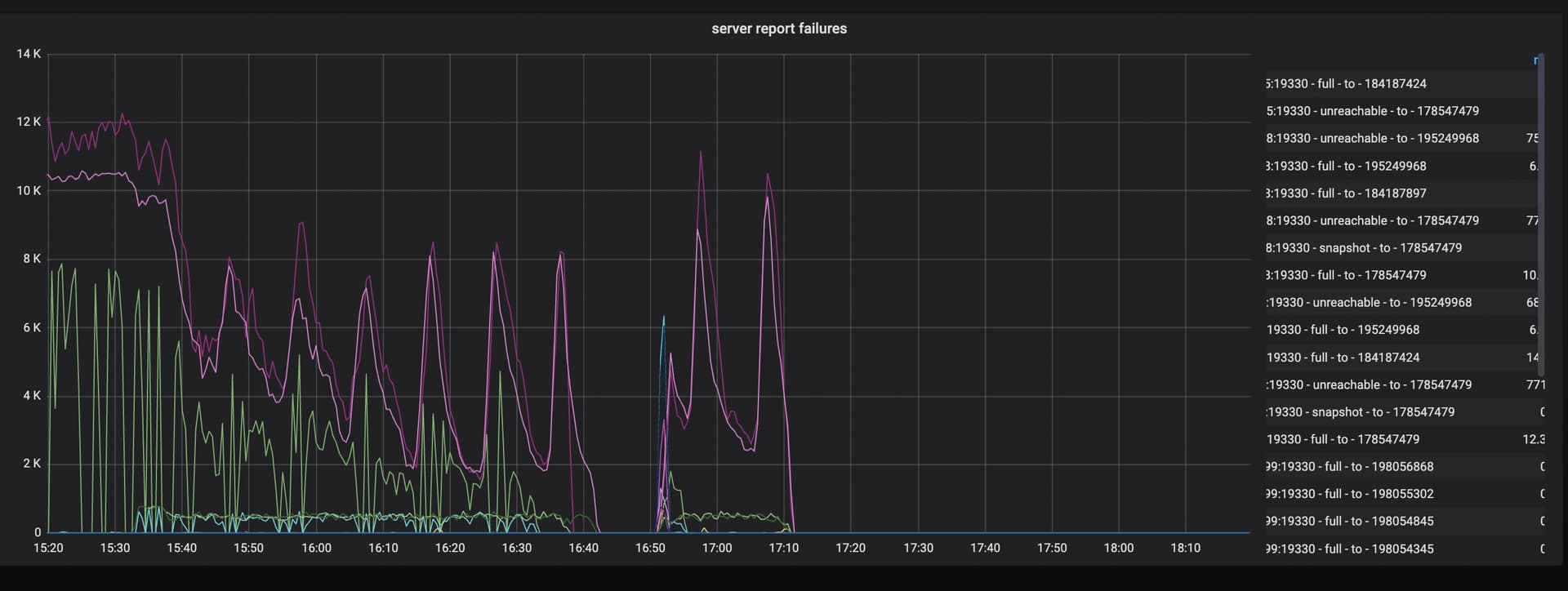The width and height of the screenshot is (1568, 591).
Task: Toggle legend series '8:19330 - unreachable - to - 195249968'
Action: [x=1372, y=139]
